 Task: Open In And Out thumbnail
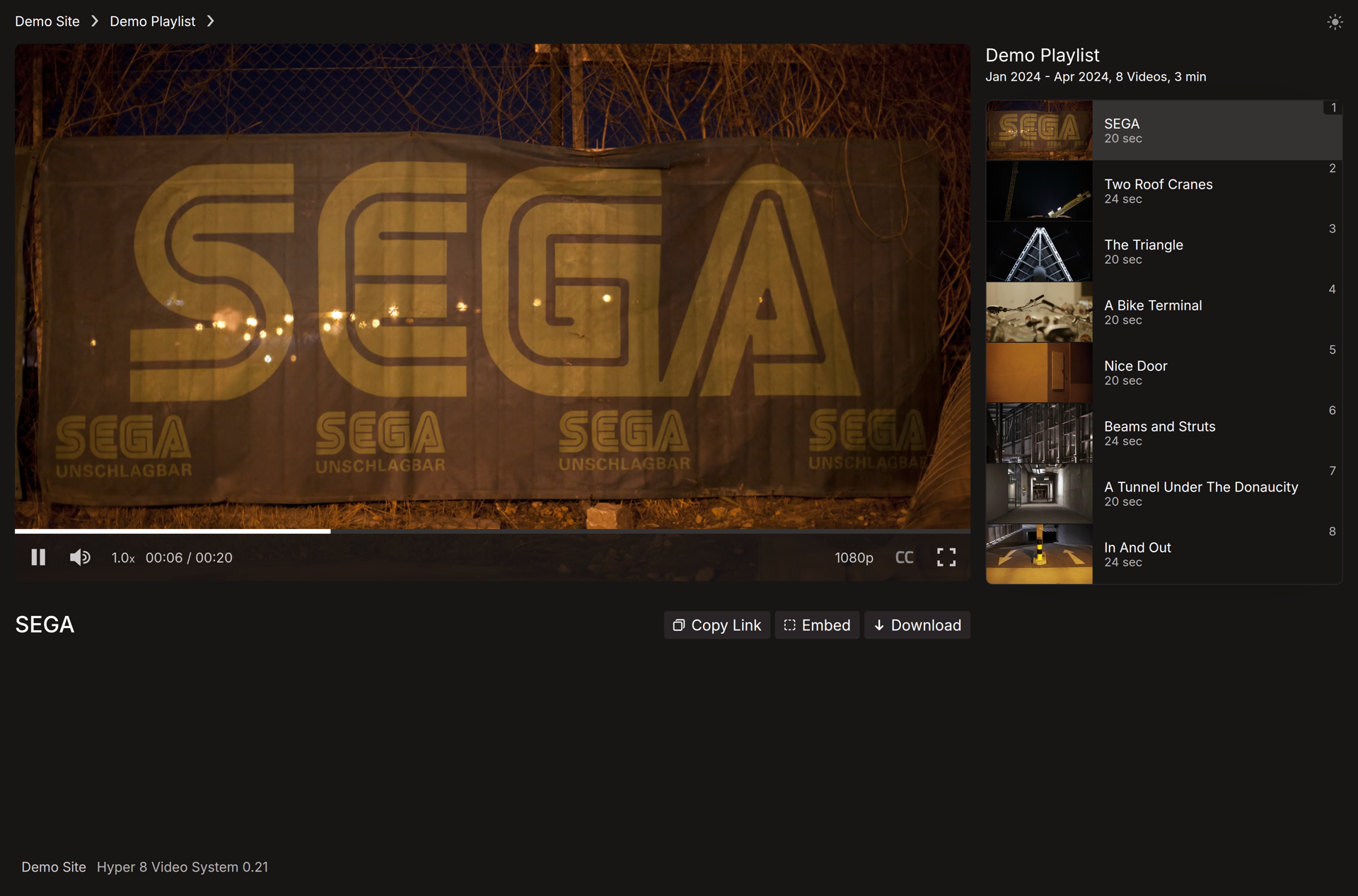[1039, 554]
